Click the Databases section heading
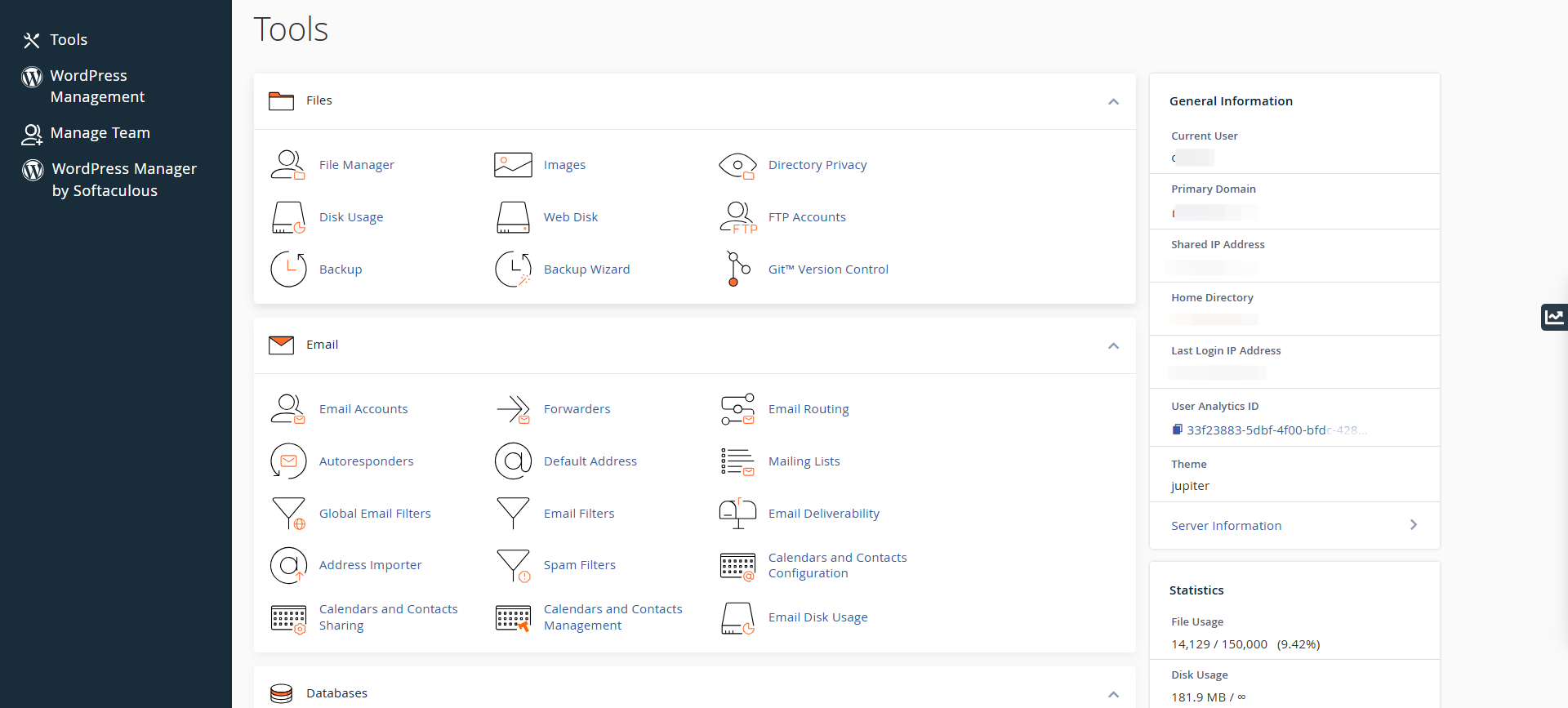 point(336,693)
